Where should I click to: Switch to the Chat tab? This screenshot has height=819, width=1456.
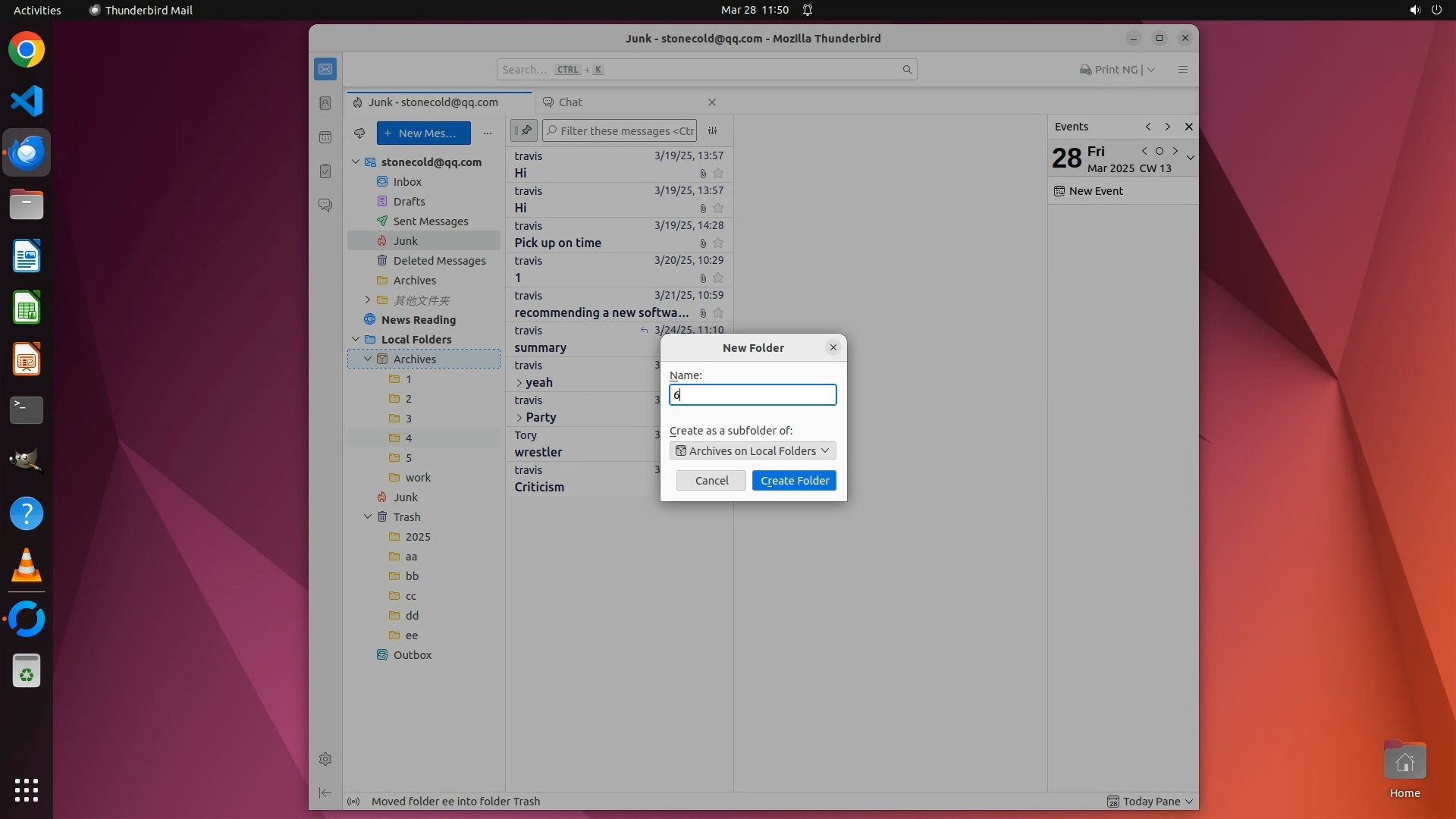pos(570,102)
